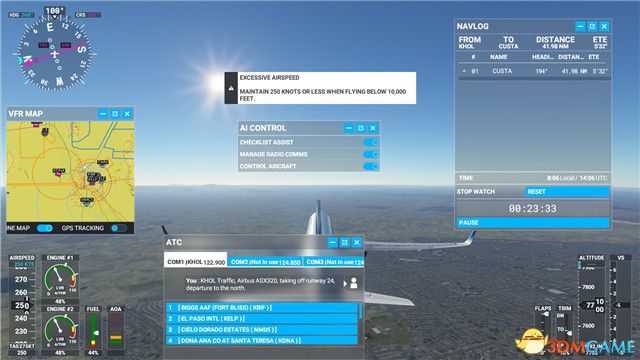Choose Dona Ana Co at Santa Teresa option
Image resolution: width=640 pixels, height=360 pixels.
click(262, 340)
